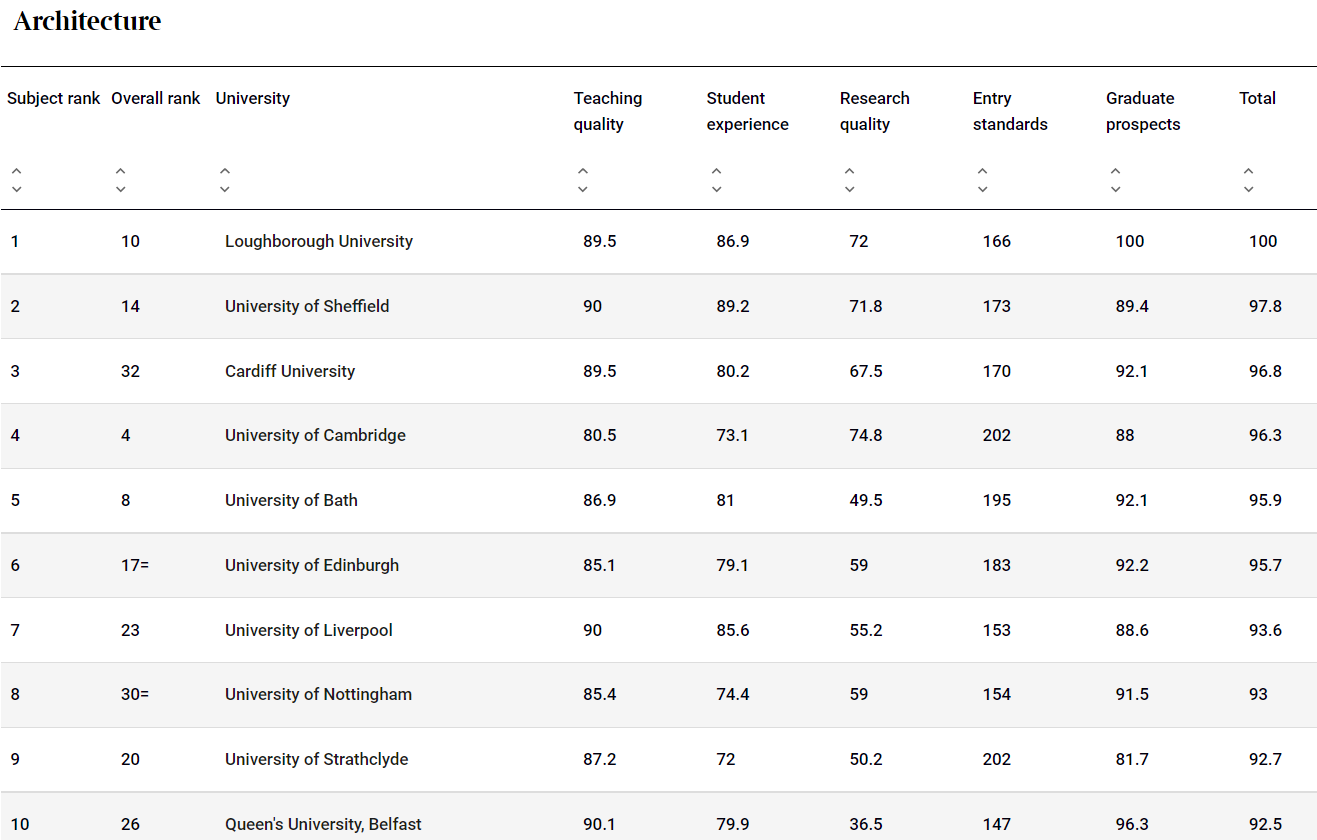Sort Graduate prospects ascending with up arrow
The image size is (1317, 840).
(x=1115, y=172)
